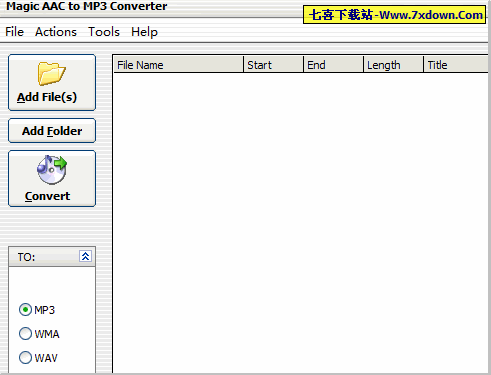491x375 pixels.
Task: Collapse the TO: panel chevron
Action: (85, 256)
